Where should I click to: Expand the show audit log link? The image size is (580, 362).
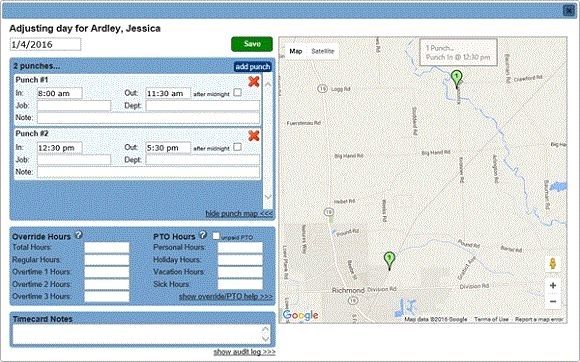[x=245, y=352]
